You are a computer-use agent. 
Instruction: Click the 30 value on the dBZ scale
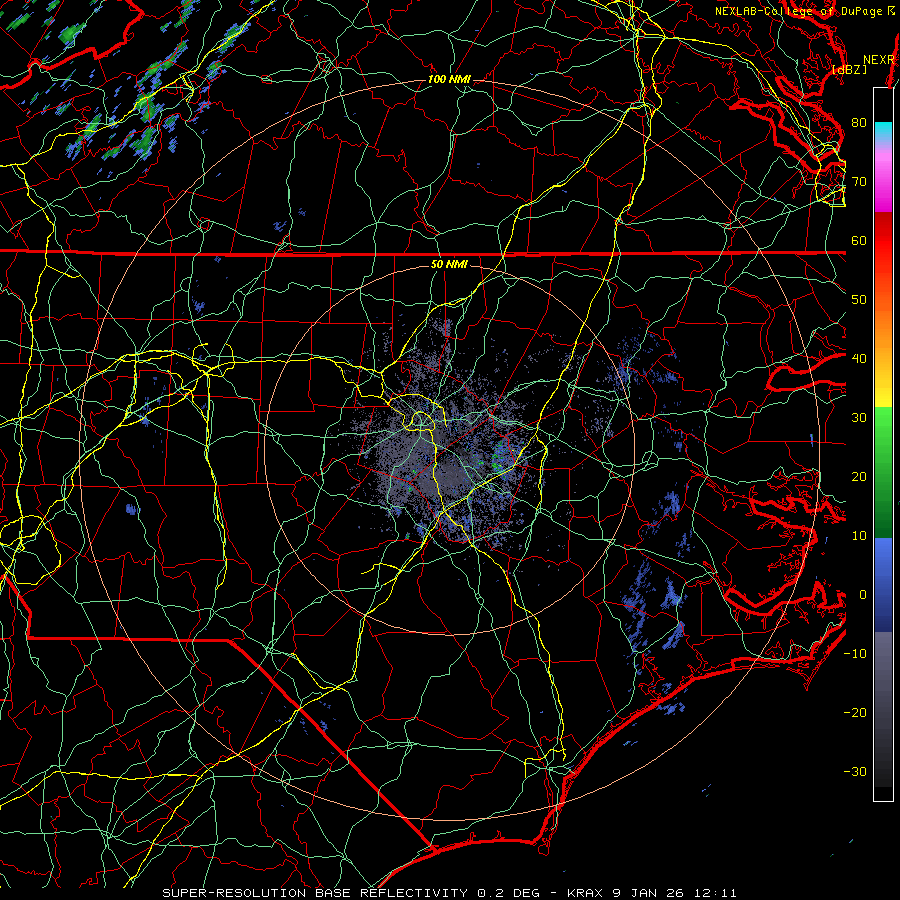pos(859,418)
